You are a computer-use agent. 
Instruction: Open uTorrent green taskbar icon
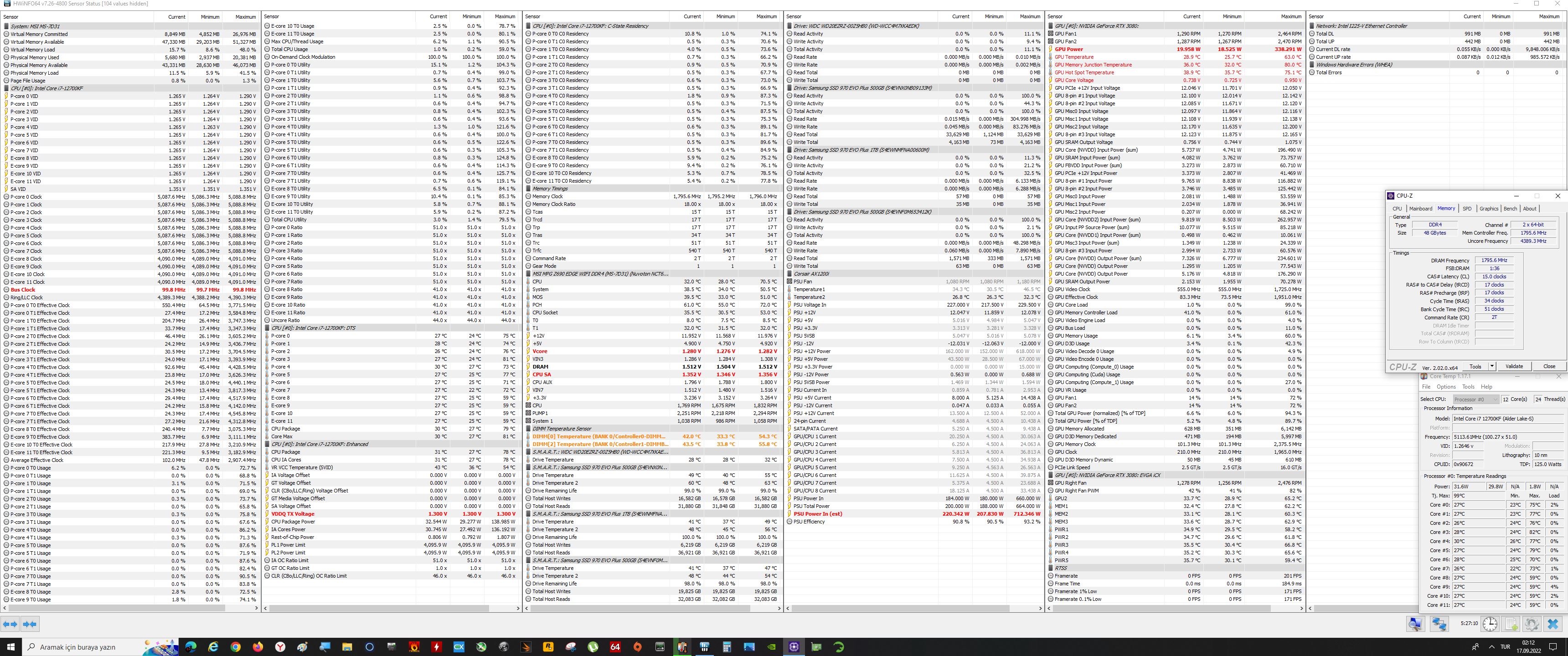click(x=593, y=647)
